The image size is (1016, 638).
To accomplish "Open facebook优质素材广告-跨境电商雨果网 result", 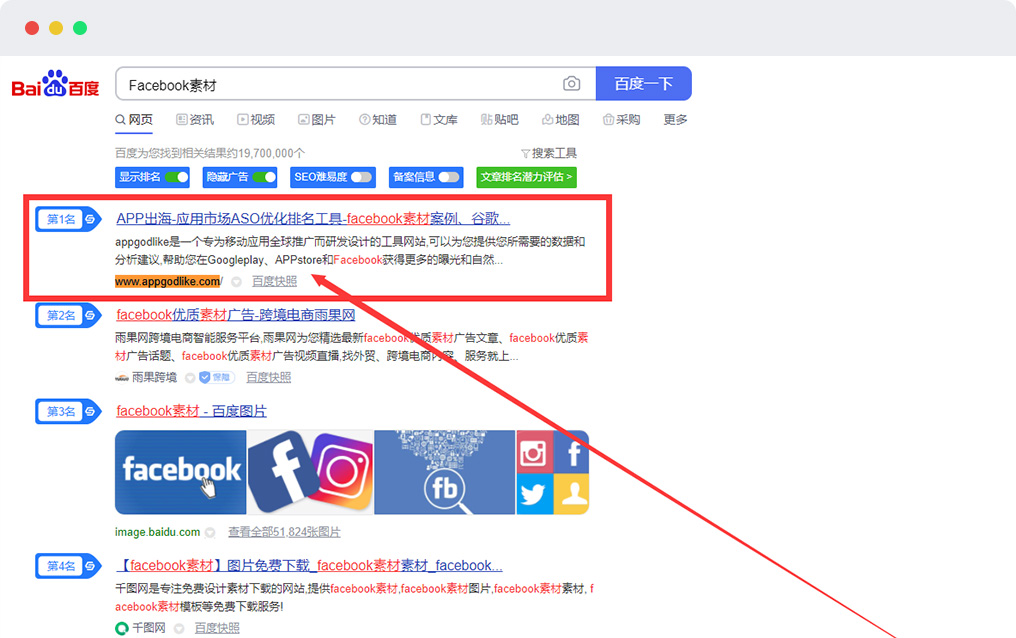I will click(x=236, y=315).
